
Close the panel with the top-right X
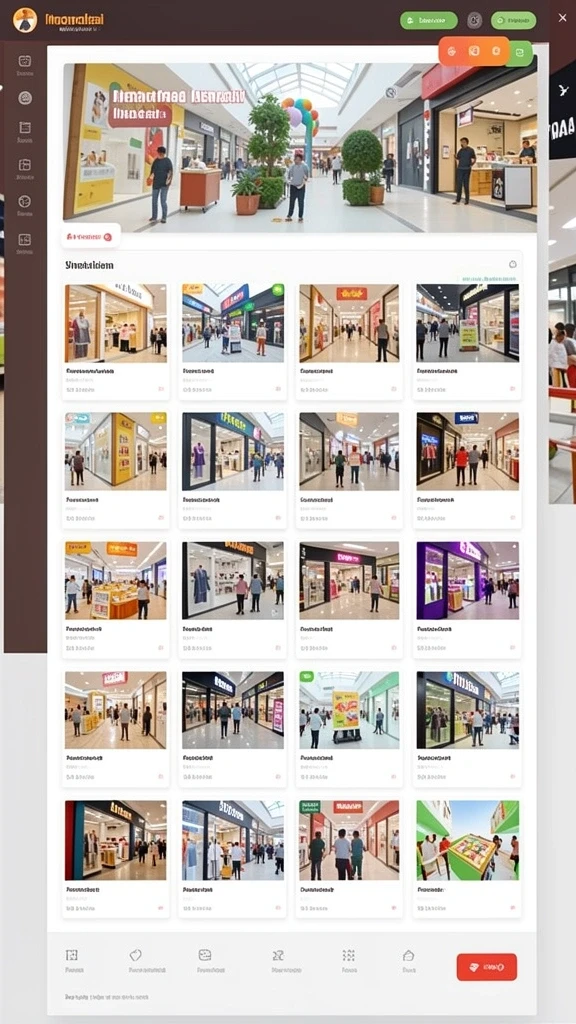pos(562,18)
